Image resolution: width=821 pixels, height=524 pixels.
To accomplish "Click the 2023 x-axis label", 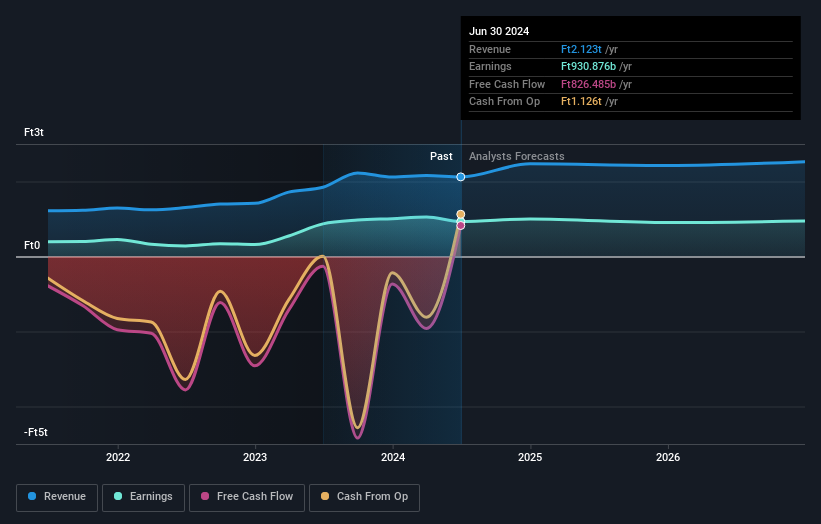I will point(255,458).
